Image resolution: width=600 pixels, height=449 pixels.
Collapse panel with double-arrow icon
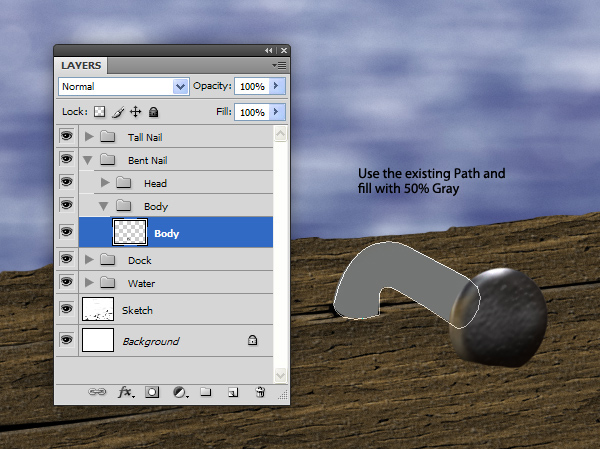[269, 51]
